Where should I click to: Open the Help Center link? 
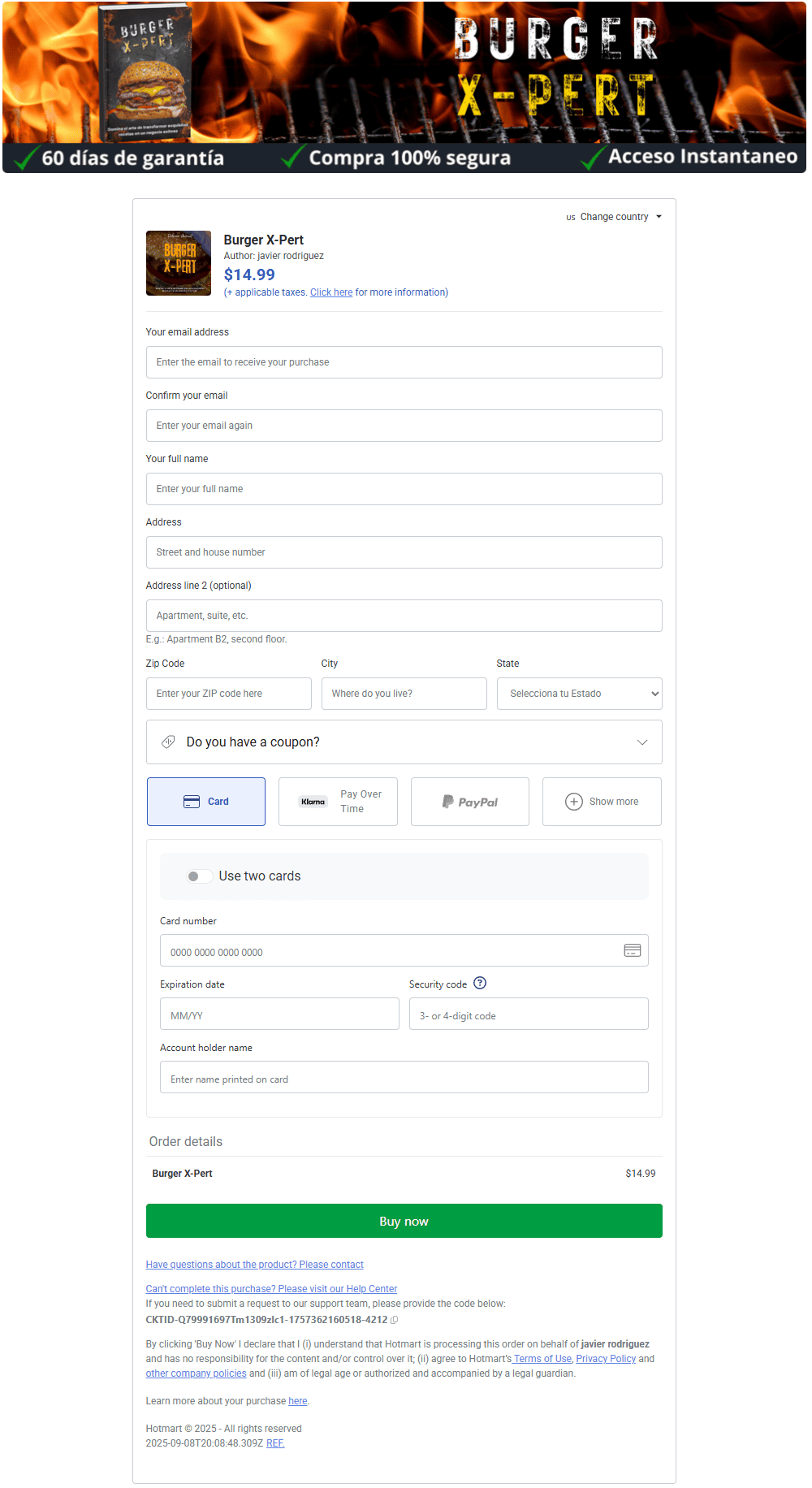tap(271, 1289)
